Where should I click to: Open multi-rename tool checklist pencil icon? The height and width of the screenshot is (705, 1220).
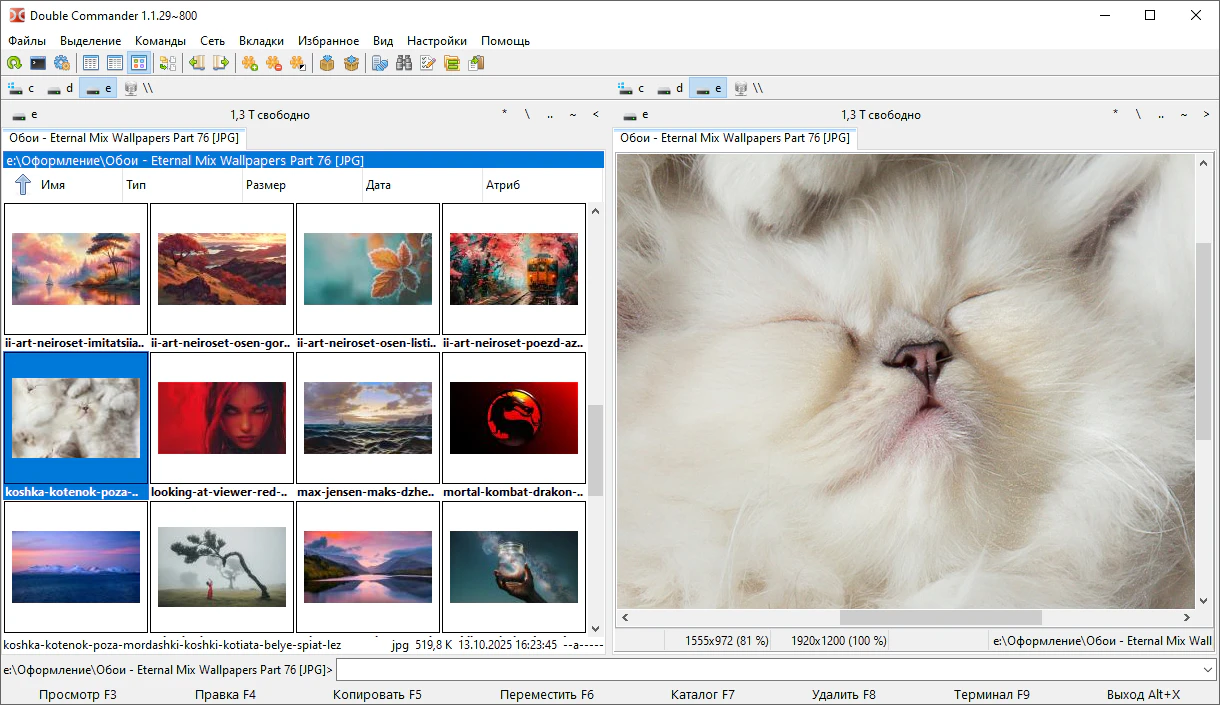point(428,63)
